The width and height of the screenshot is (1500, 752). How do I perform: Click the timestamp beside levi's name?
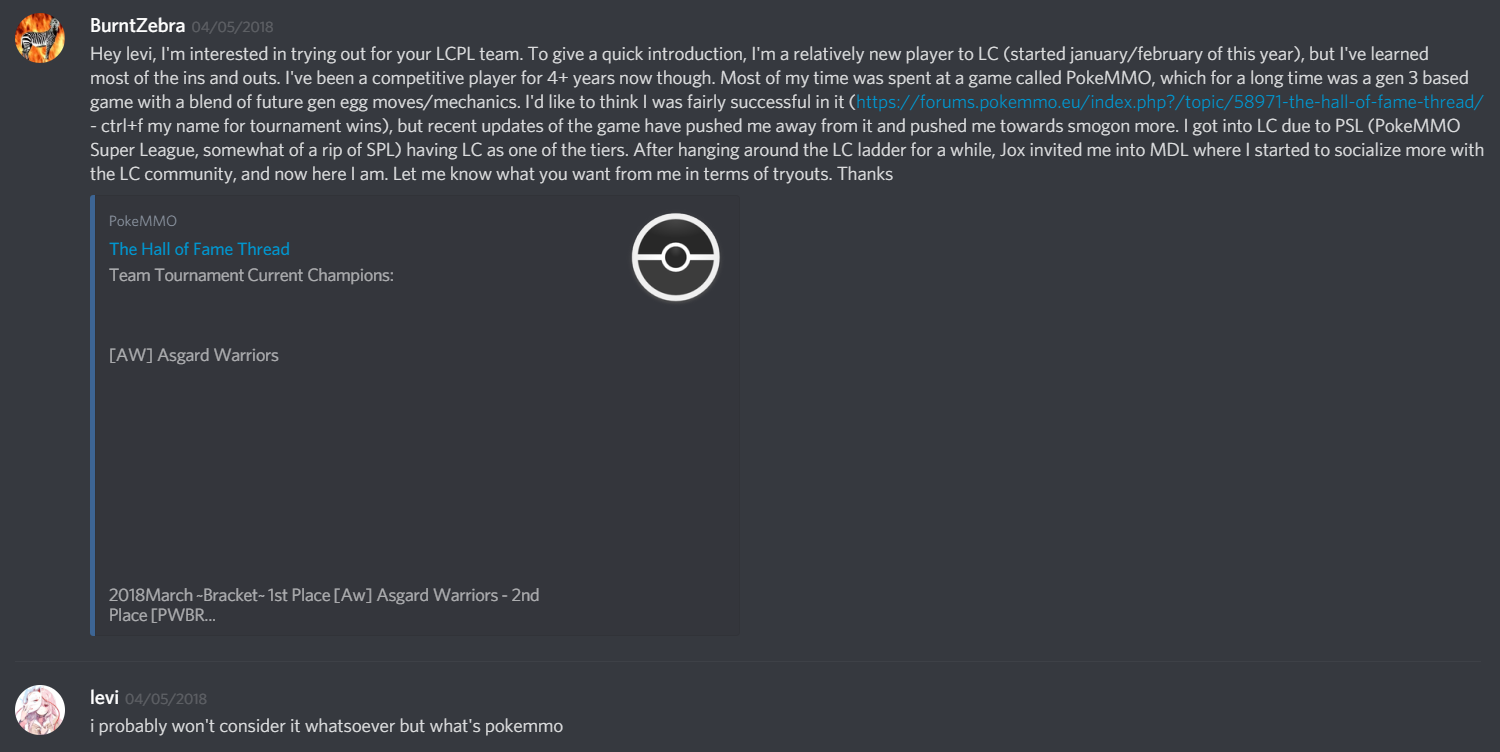[x=166, y=699]
